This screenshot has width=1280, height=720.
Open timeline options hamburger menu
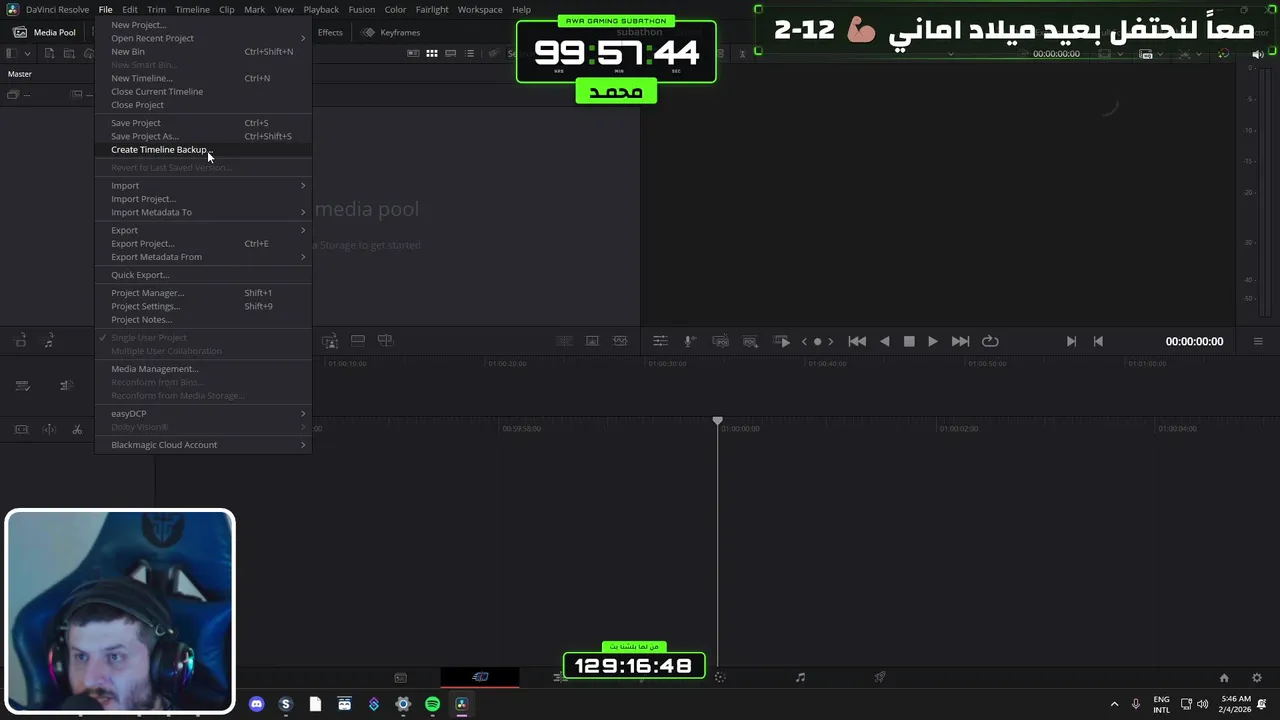point(1258,341)
